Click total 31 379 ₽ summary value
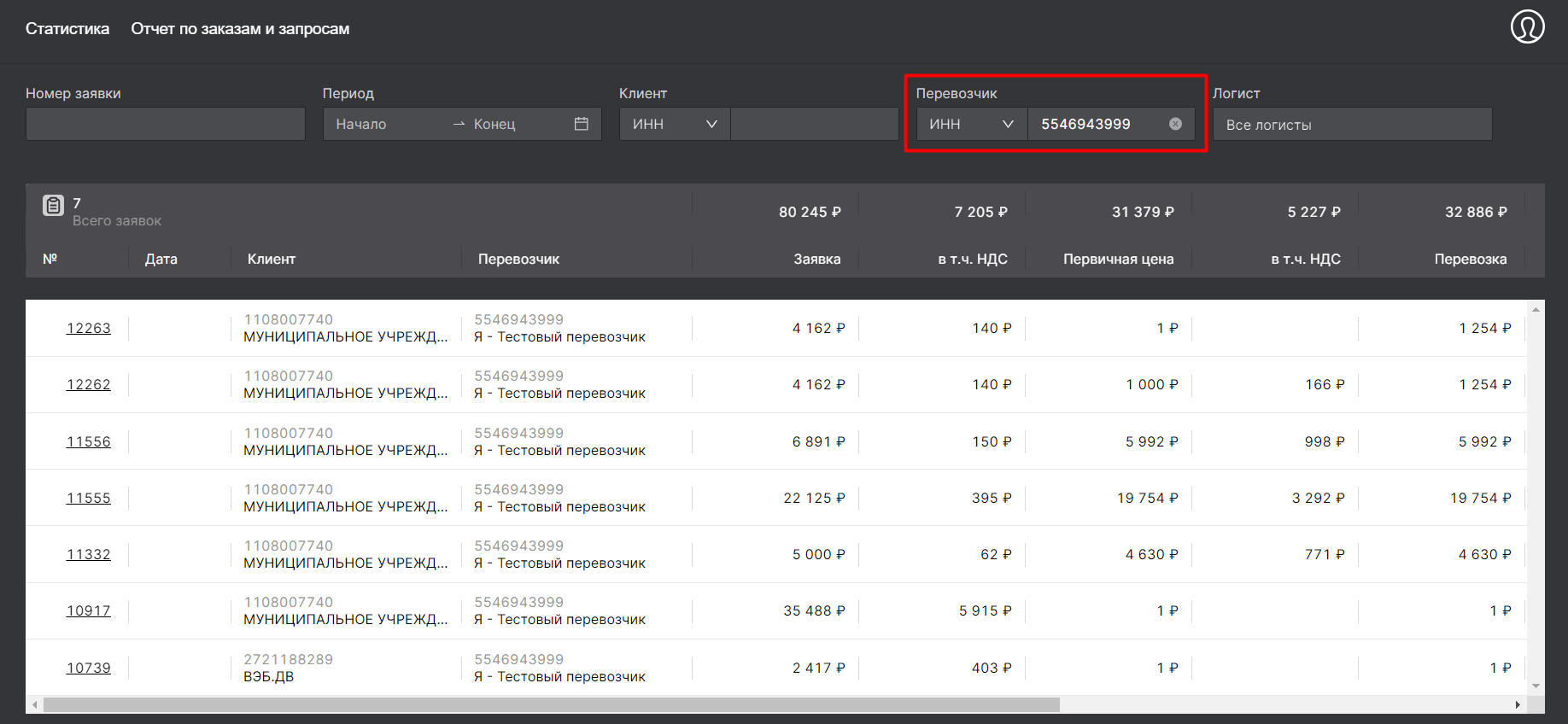This screenshot has width=1568, height=724. point(1143,212)
